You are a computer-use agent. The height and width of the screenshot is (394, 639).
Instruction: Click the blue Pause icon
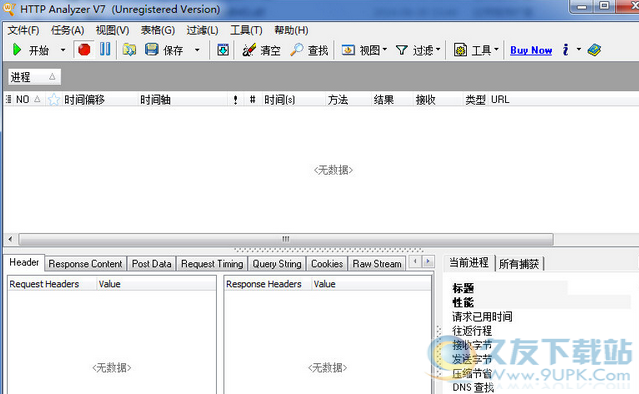(x=105, y=49)
